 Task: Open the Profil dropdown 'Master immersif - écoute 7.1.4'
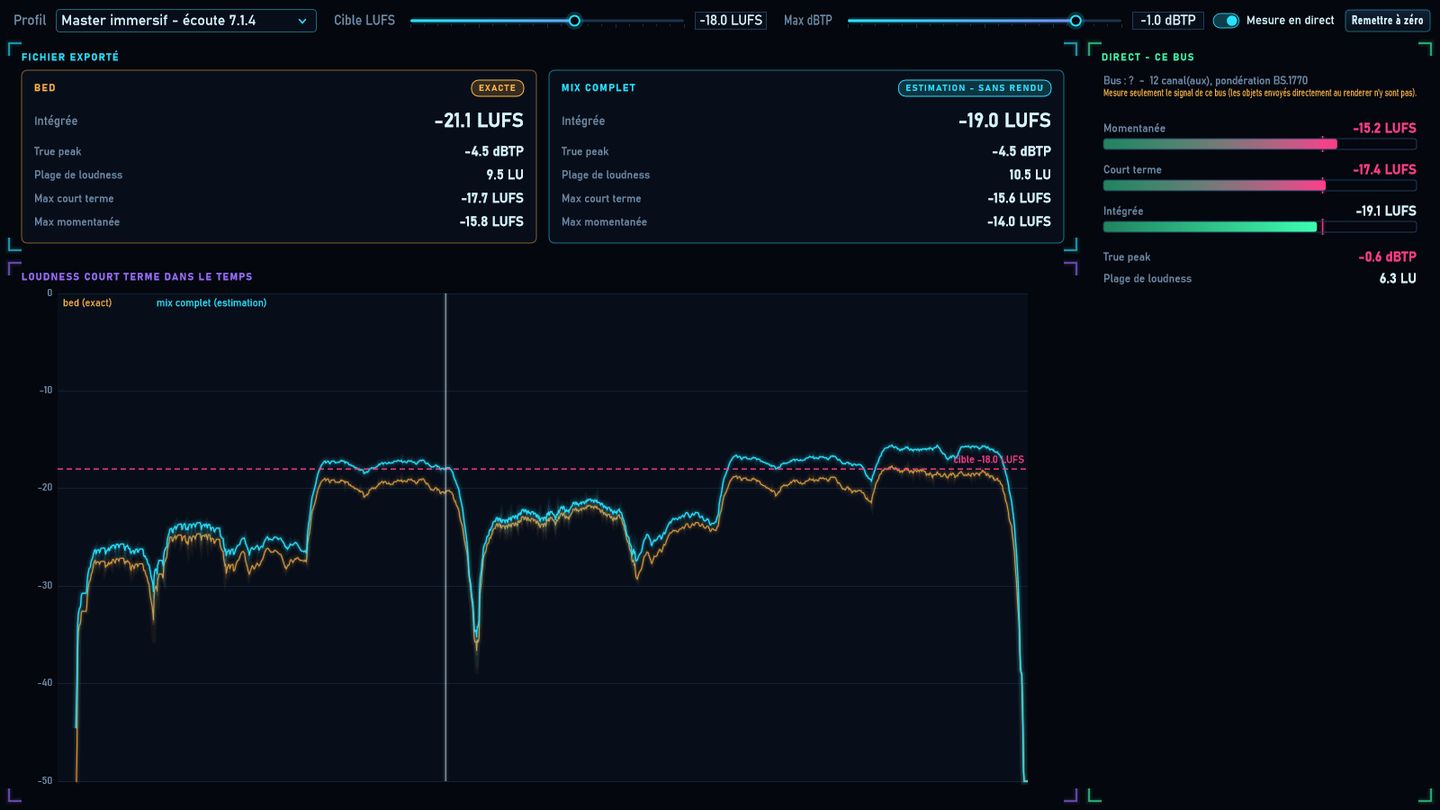186,20
